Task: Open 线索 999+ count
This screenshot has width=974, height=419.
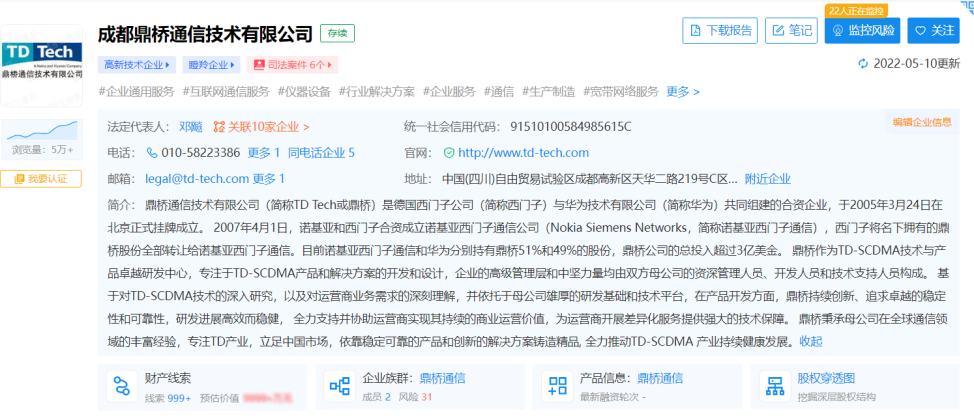Action: tap(168, 397)
